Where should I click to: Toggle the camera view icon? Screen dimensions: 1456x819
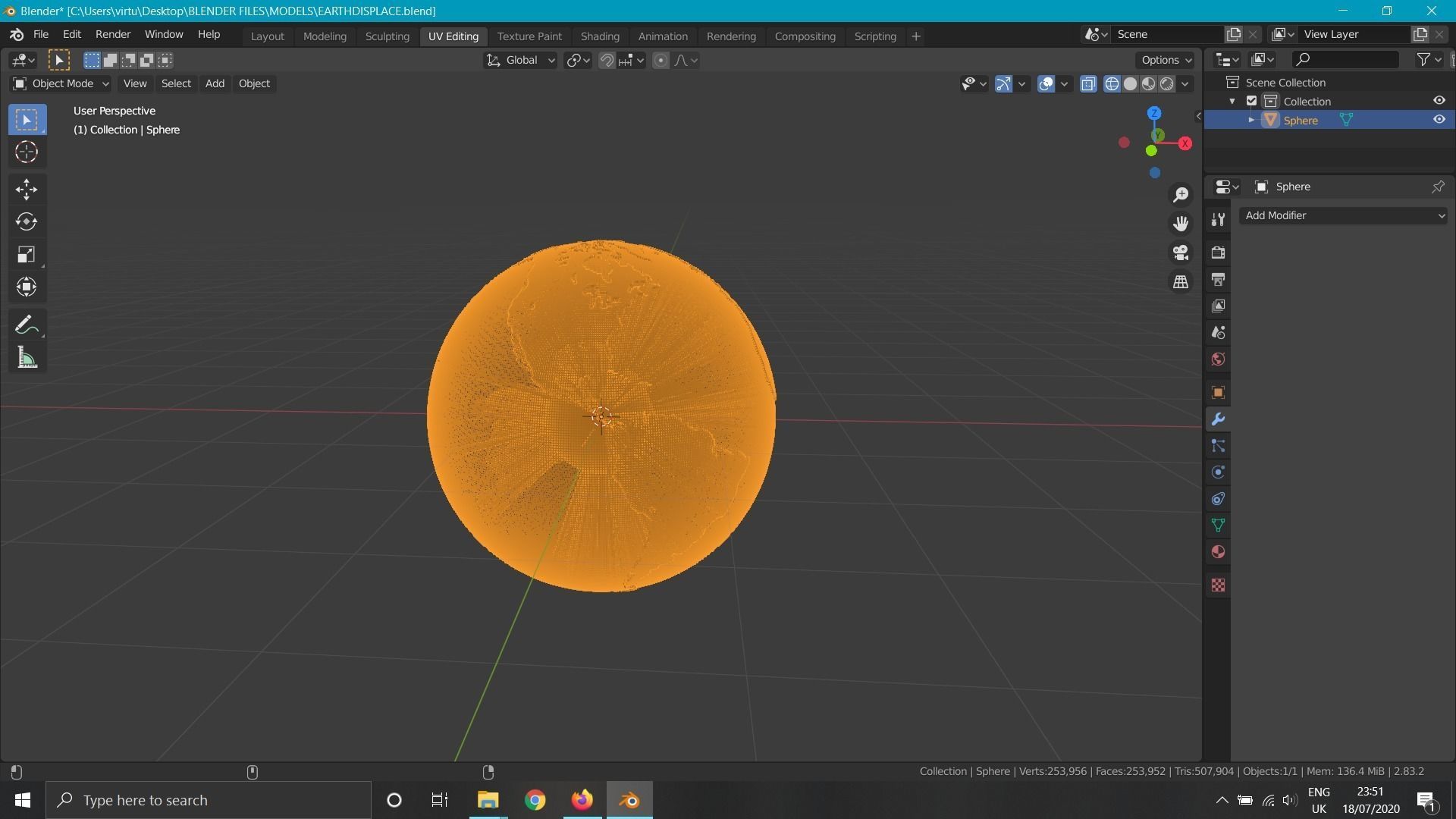(x=1181, y=253)
